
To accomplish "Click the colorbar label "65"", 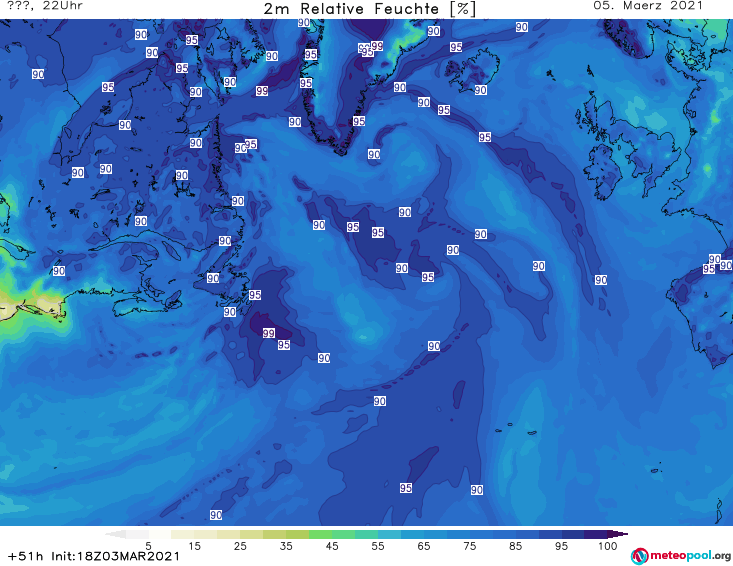I will (x=424, y=546).
